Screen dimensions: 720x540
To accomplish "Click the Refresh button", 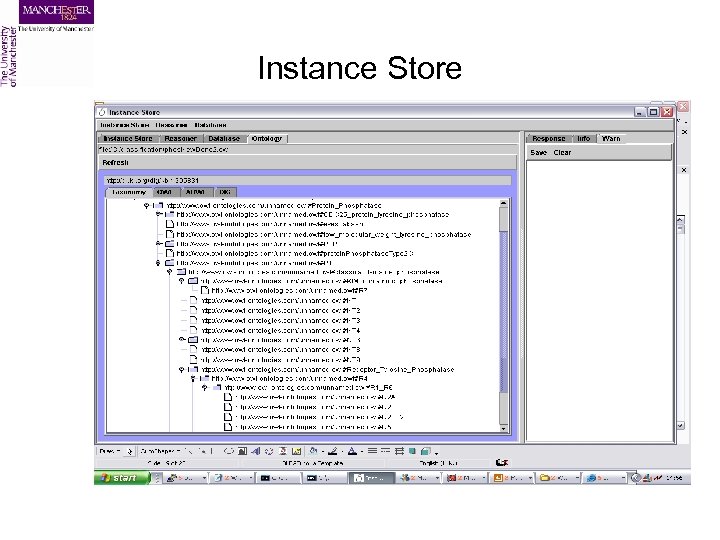I will point(116,163).
